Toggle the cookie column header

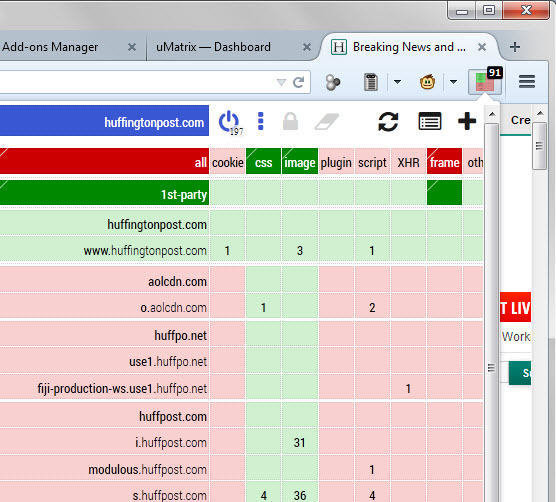(x=228, y=161)
